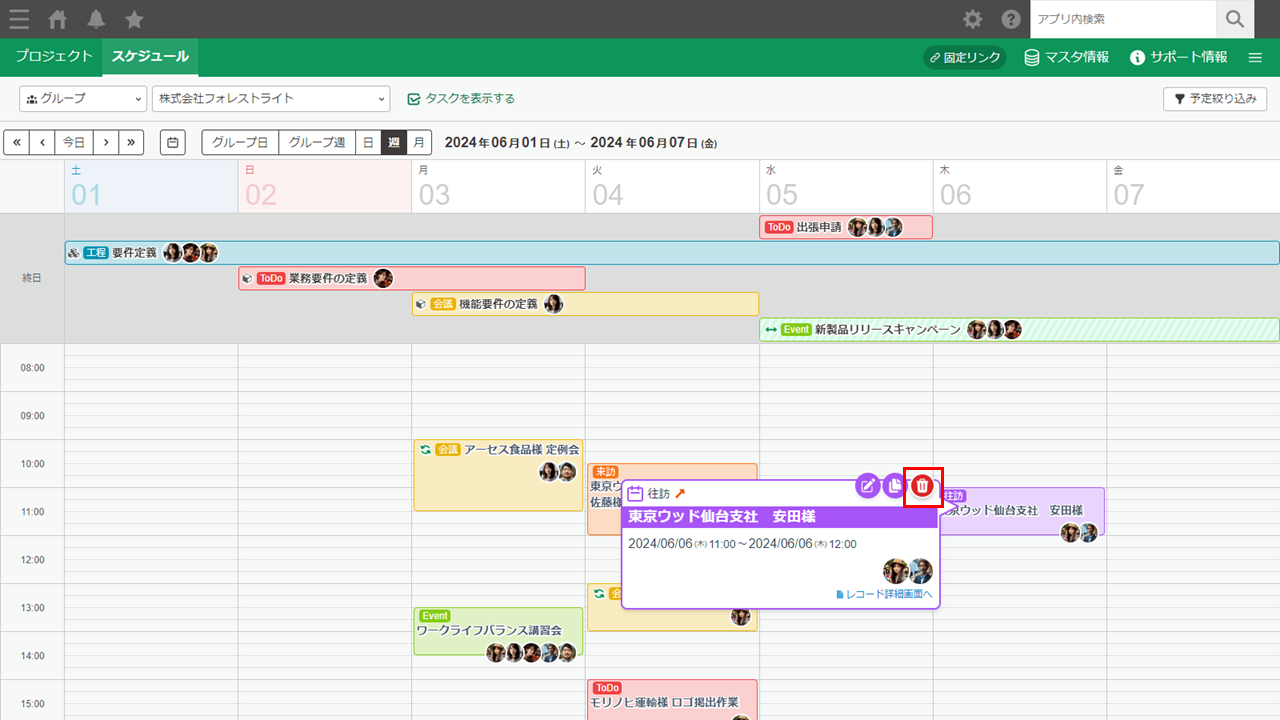Jump forward with double-right arrow button

click(x=132, y=142)
